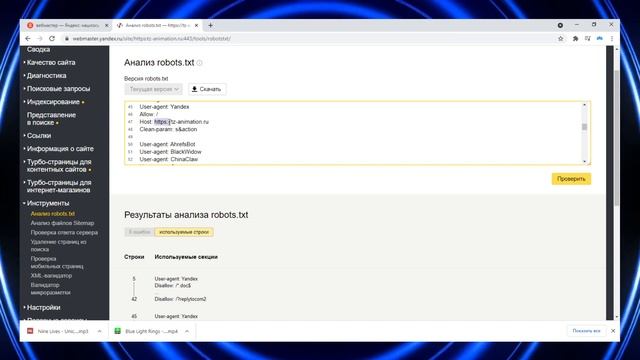The image size is (640, 360).
Task: Go forward using the browser forward arrow
Action: [x=40, y=38]
